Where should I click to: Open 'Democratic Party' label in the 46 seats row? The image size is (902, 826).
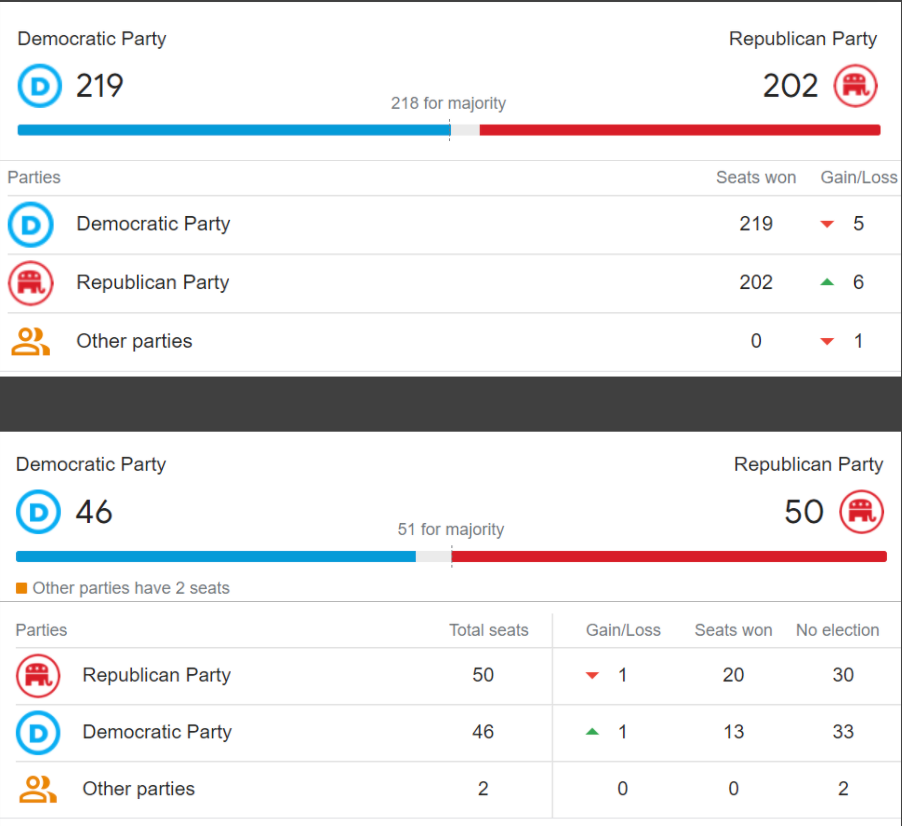[157, 732]
